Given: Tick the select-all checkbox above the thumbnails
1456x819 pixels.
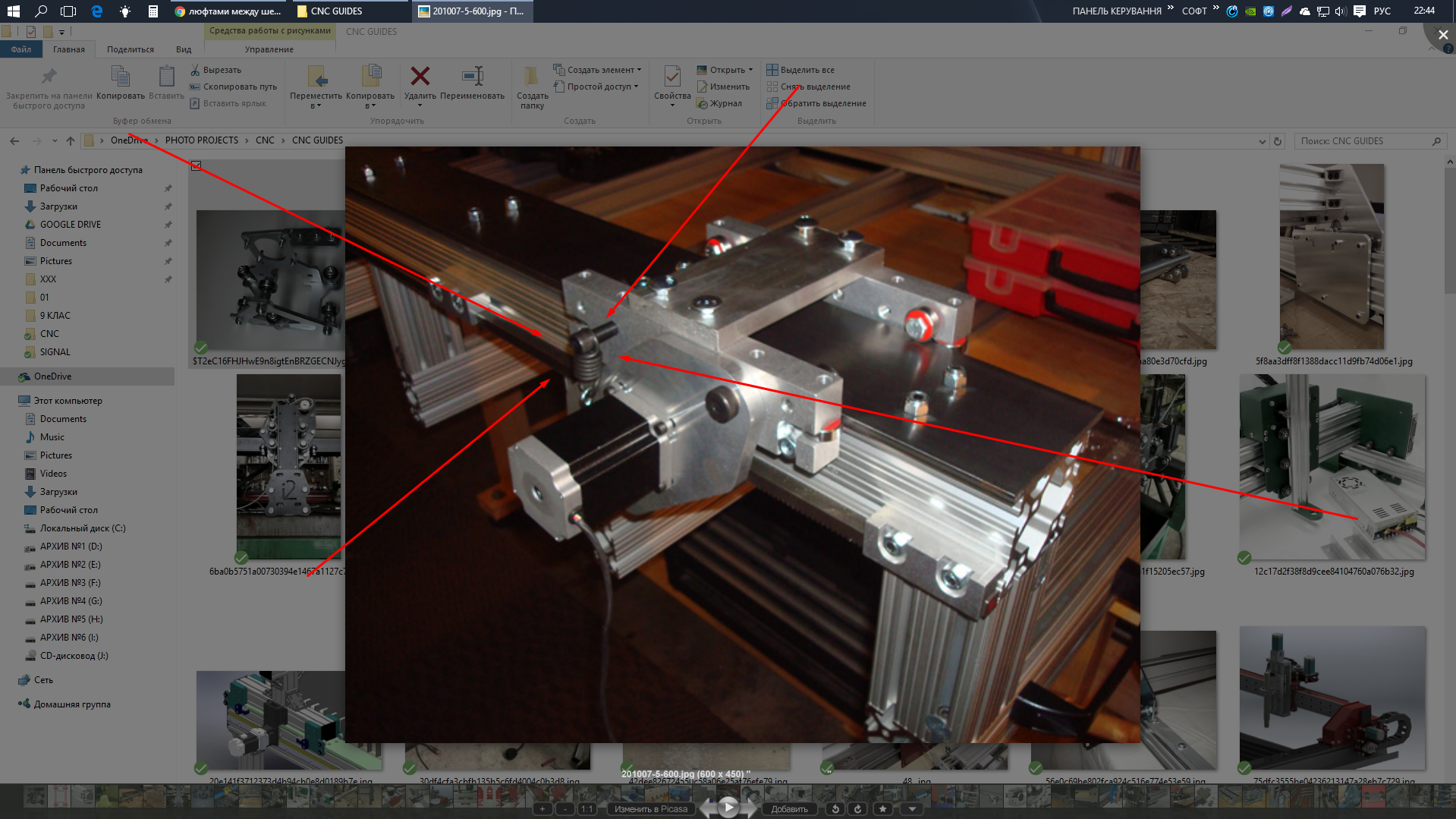Looking at the screenshot, I should coord(197,165).
